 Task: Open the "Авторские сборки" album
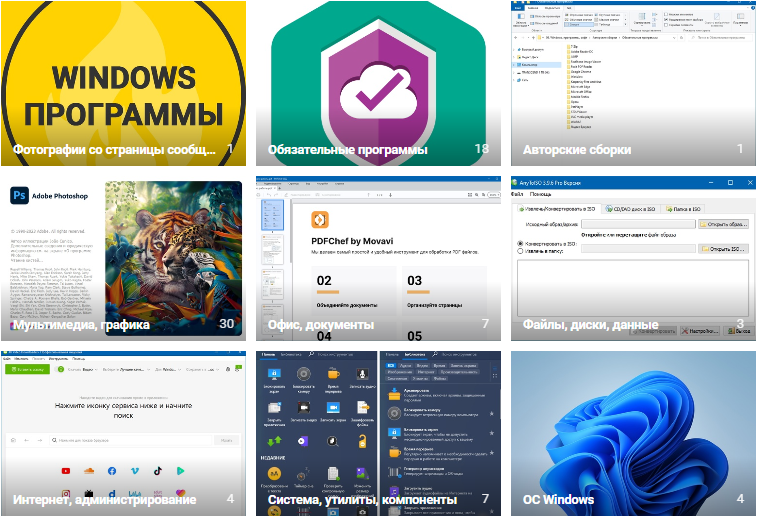coord(633,83)
